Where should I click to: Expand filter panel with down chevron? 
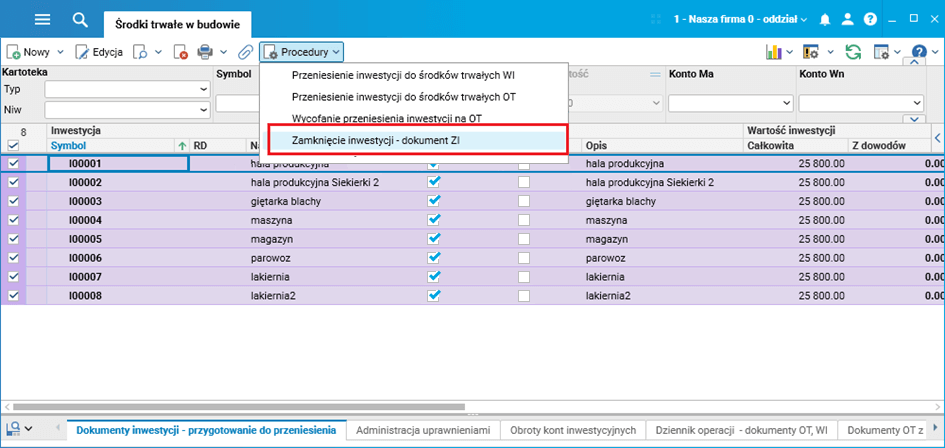[914, 119]
